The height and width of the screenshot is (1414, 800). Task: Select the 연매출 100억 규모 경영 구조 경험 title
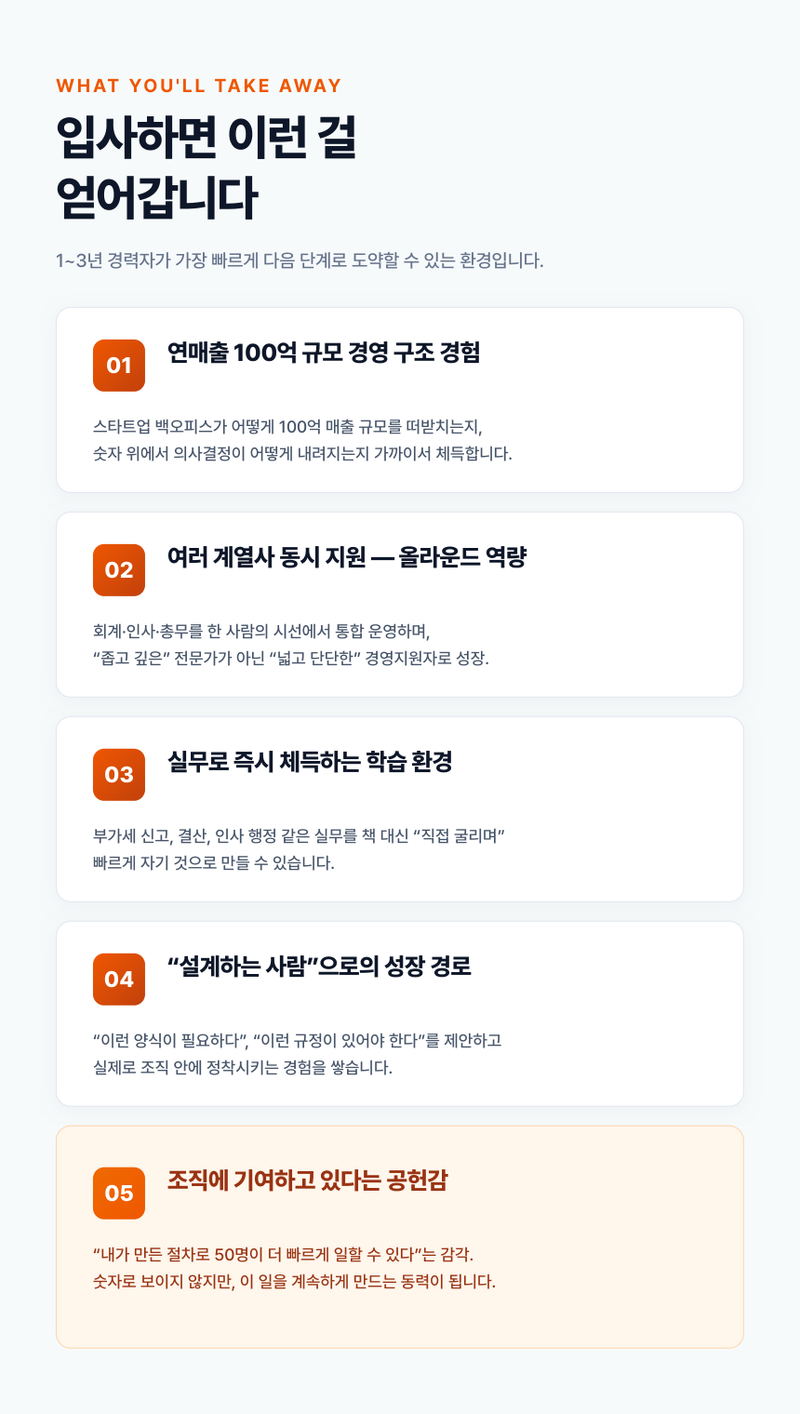(x=324, y=353)
